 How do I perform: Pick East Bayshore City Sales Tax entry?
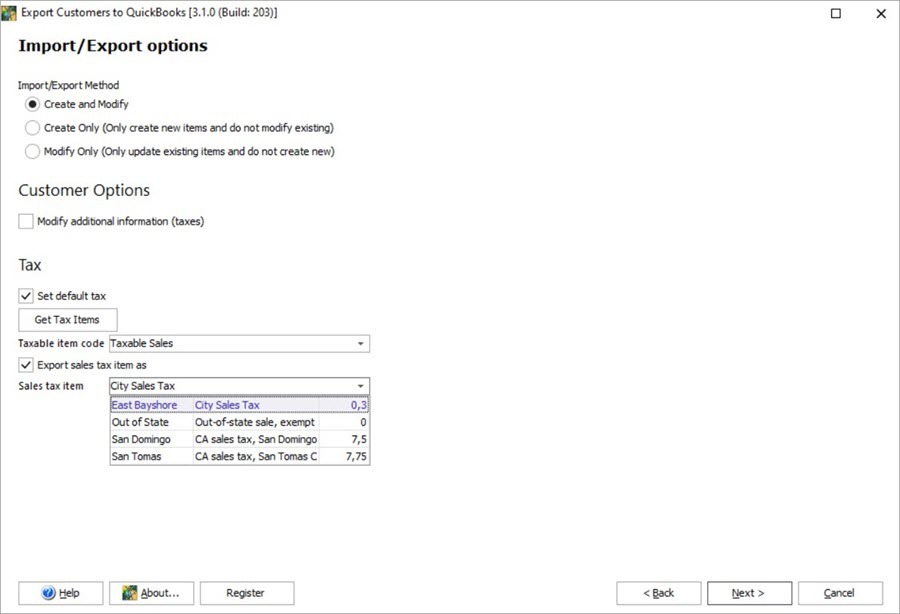239,405
